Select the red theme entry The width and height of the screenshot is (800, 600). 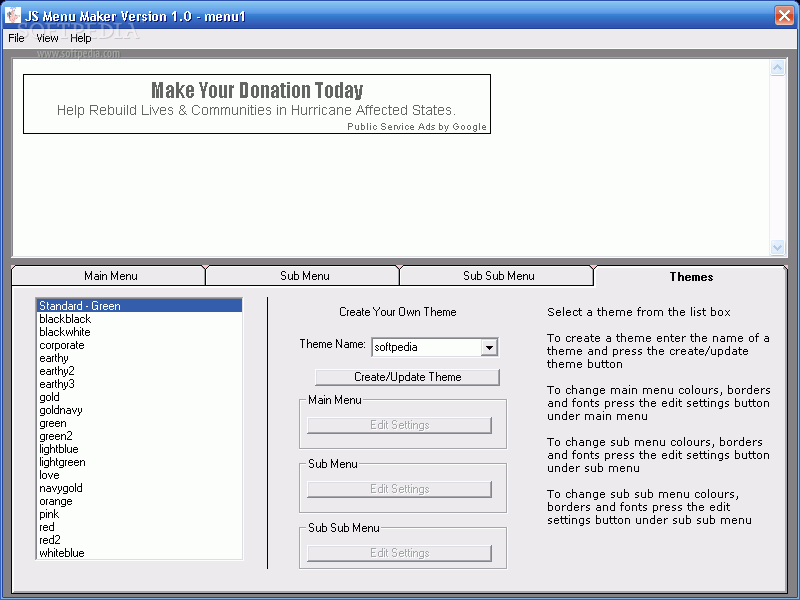coord(140,527)
